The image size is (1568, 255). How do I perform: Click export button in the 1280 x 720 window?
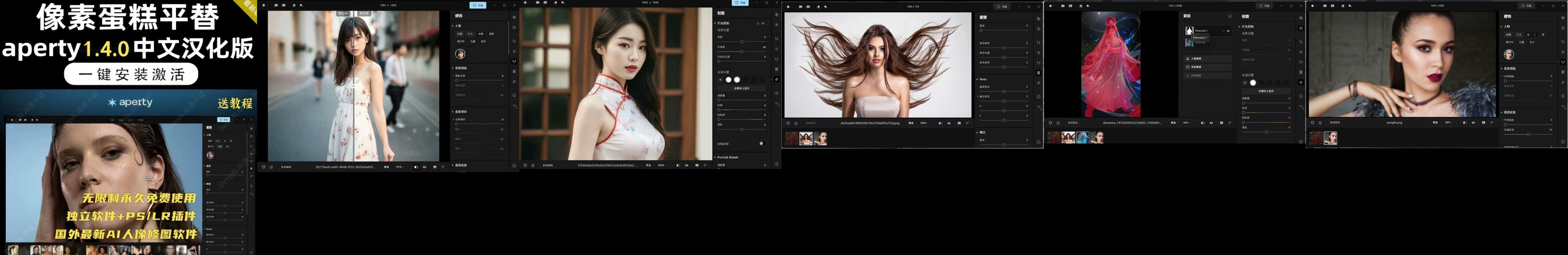point(1002,7)
